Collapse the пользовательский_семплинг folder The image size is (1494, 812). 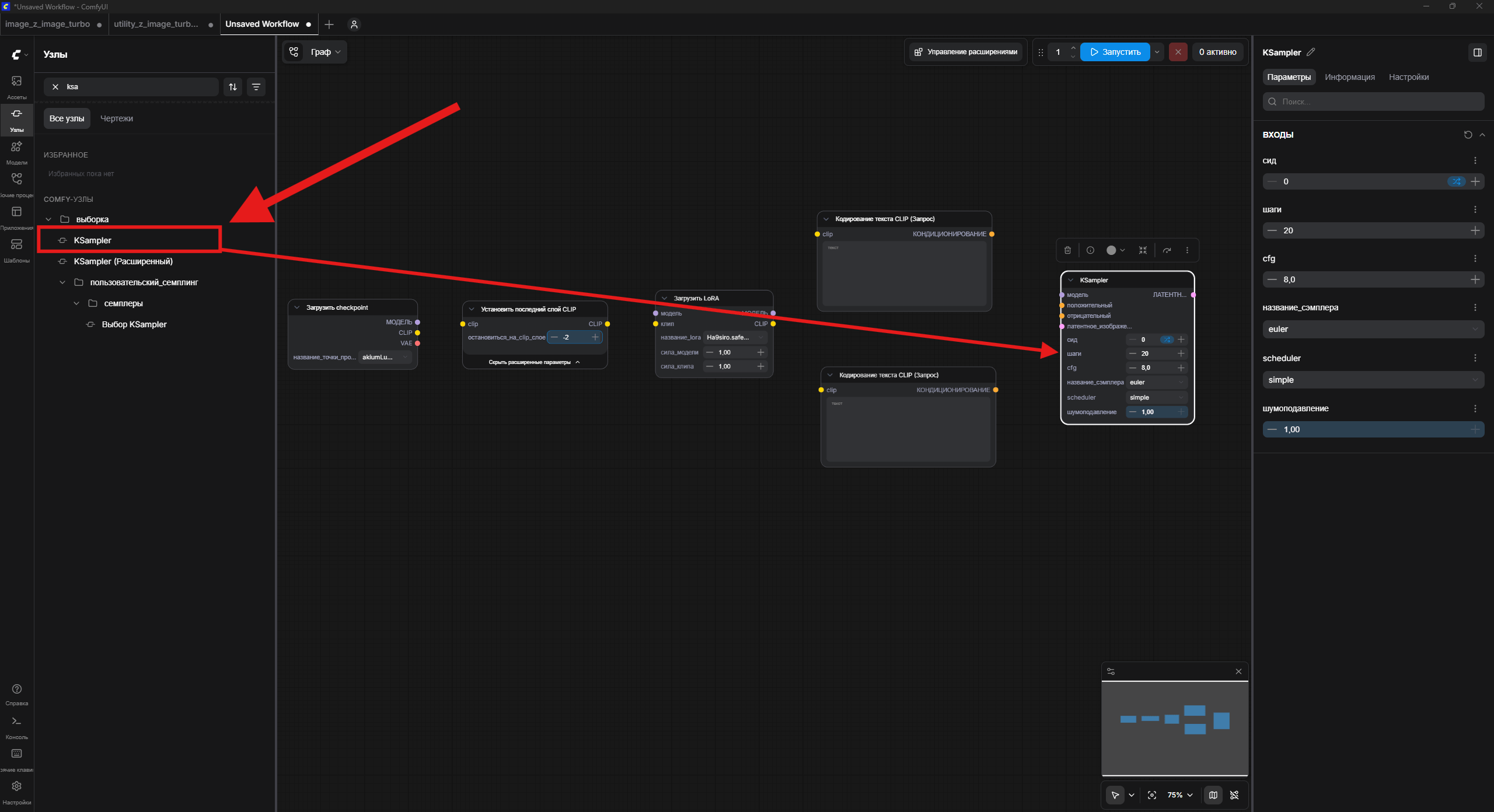coord(62,282)
